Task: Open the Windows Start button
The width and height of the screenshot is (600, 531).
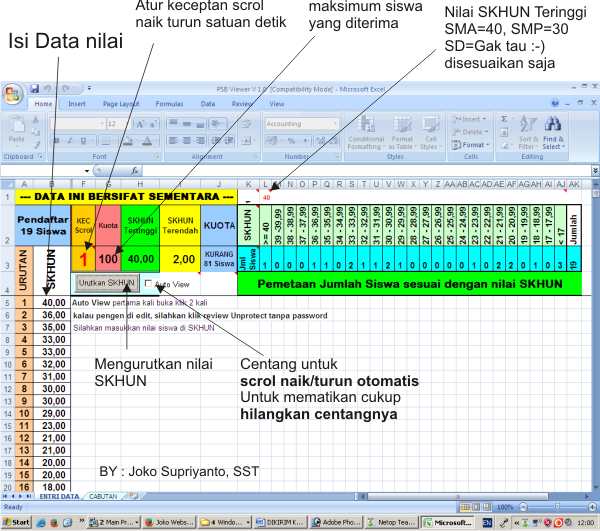Action: click(x=16, y=522)
